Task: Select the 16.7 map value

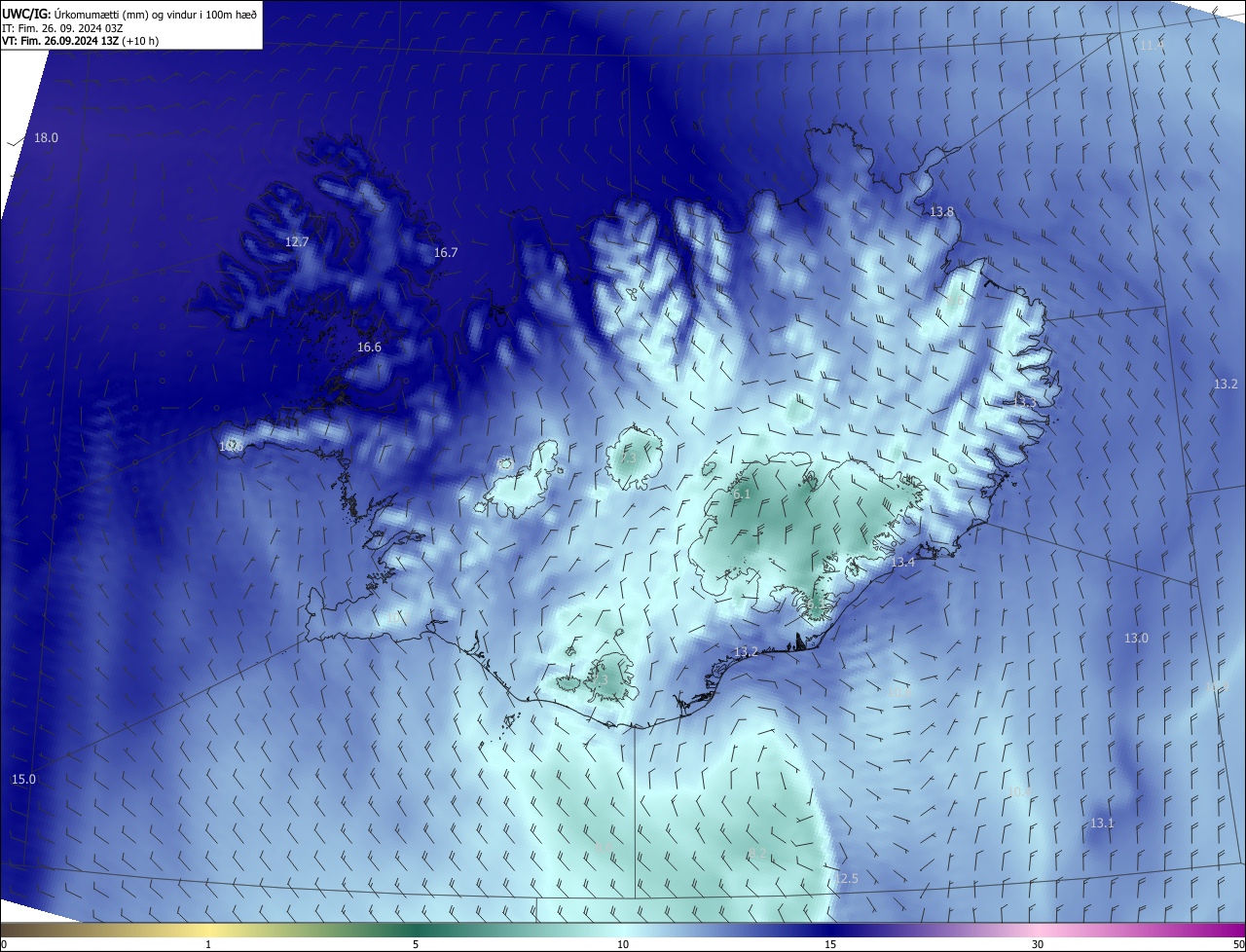Action: [445, 253]
